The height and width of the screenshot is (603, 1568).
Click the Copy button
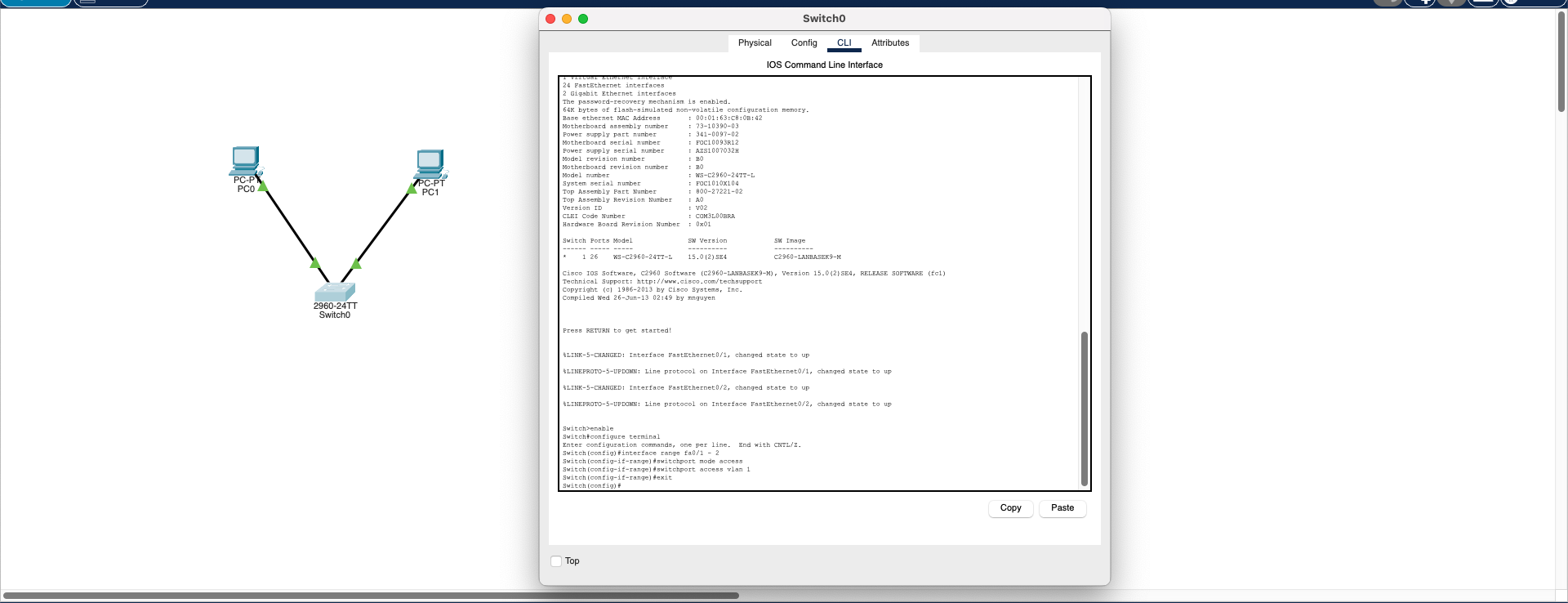(1011, 508)
